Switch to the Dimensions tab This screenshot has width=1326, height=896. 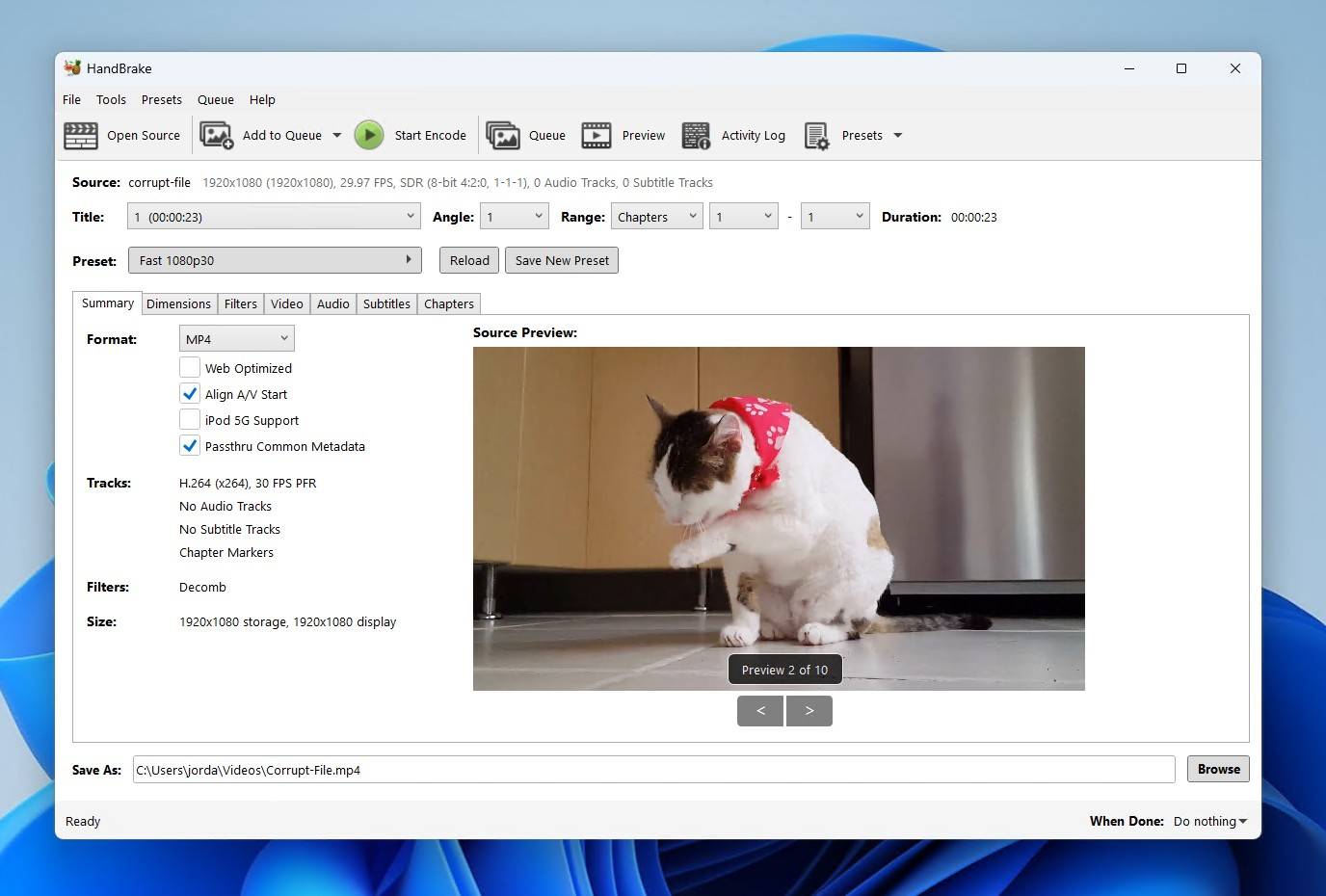tap(179, 303)
